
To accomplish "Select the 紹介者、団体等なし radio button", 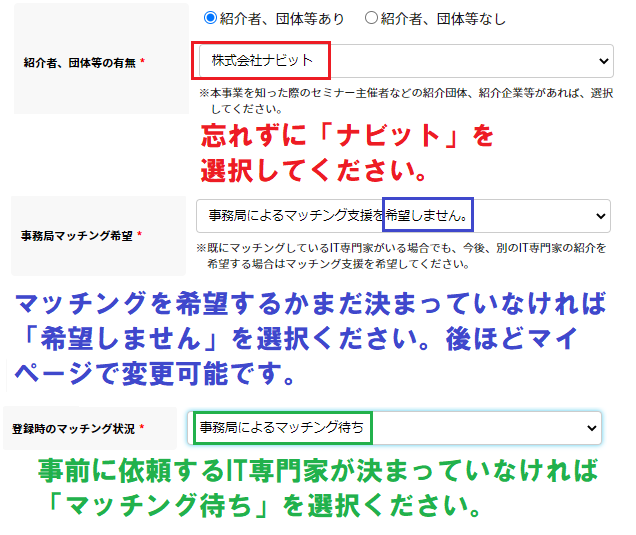I will point(372,18).
